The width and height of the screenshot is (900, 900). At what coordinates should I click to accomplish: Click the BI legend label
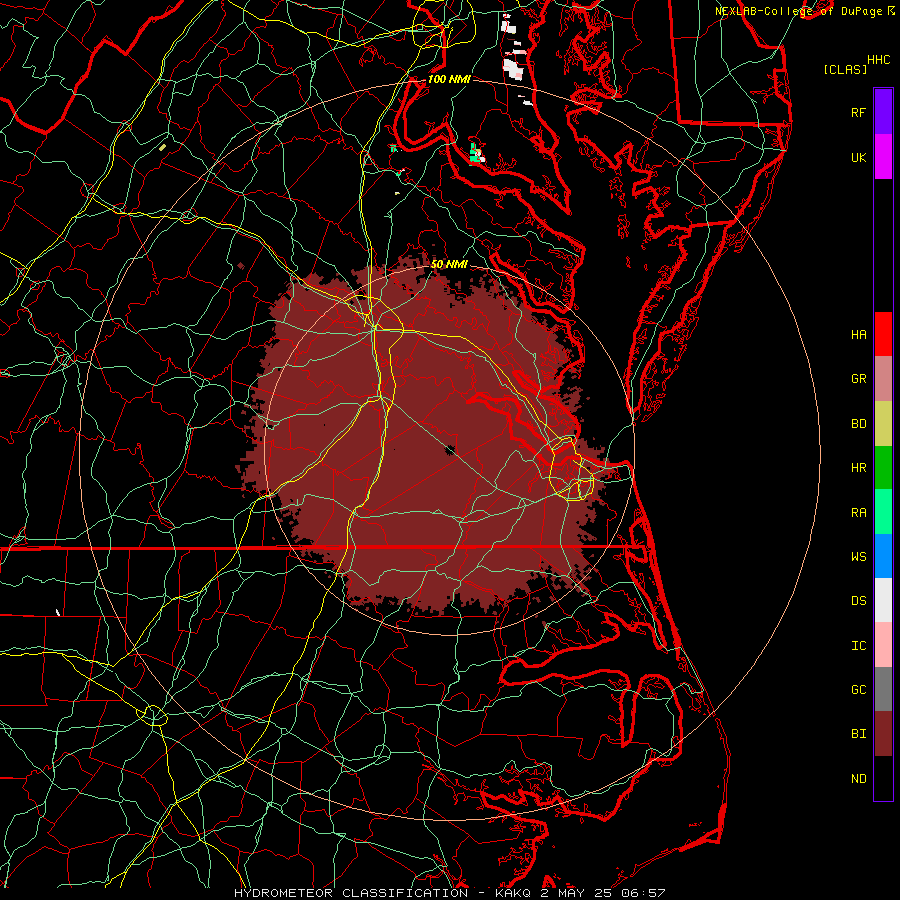(858, 734)
